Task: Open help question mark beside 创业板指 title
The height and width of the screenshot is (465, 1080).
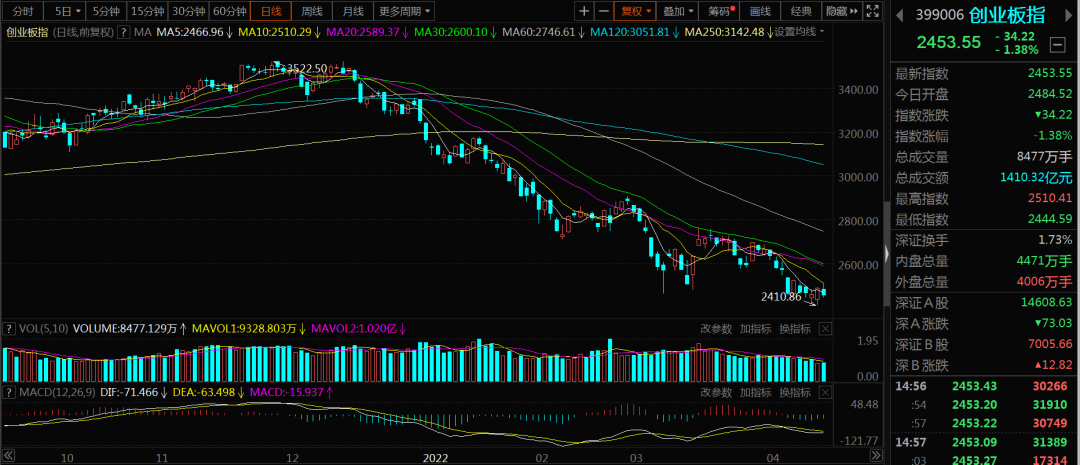Action: (x=123, y=32)
